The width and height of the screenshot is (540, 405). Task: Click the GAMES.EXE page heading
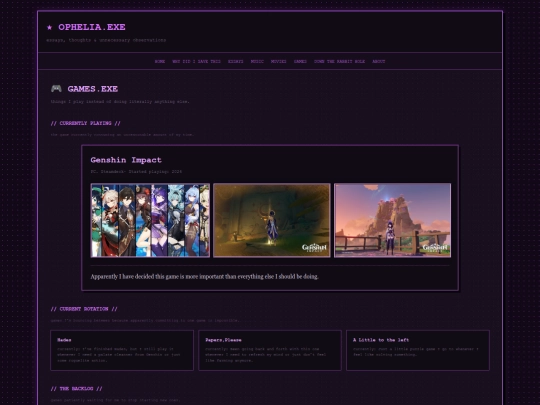coord(93,89)
